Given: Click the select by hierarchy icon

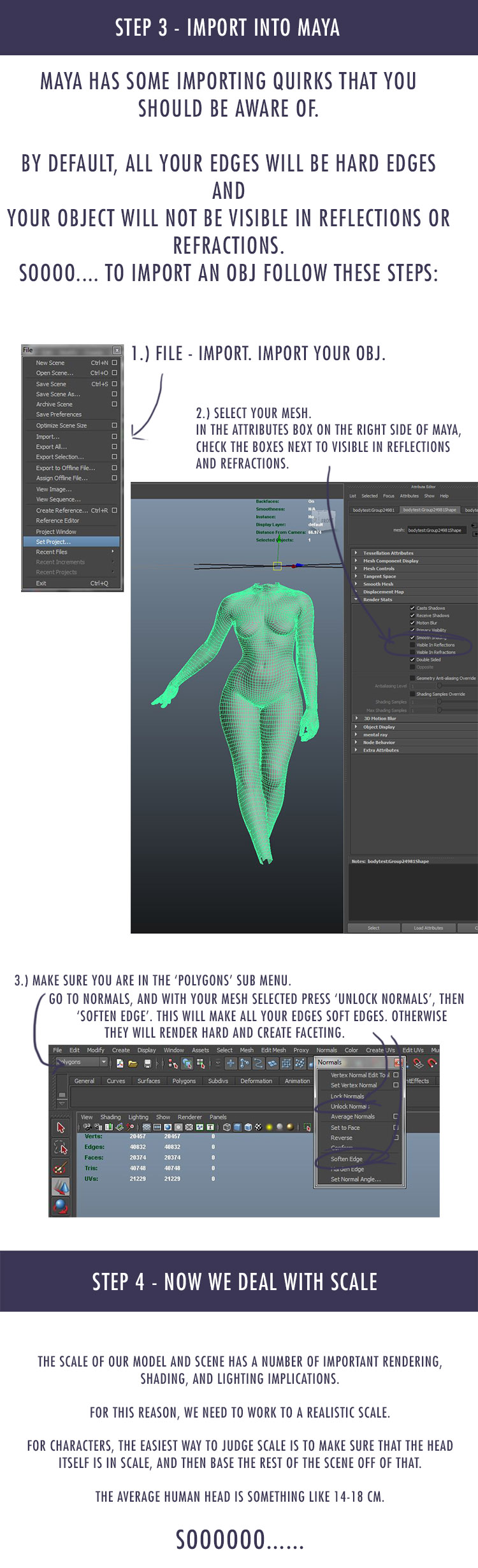Looking at the screenshot, I should pyautogui.click(x=173, y=1063).
